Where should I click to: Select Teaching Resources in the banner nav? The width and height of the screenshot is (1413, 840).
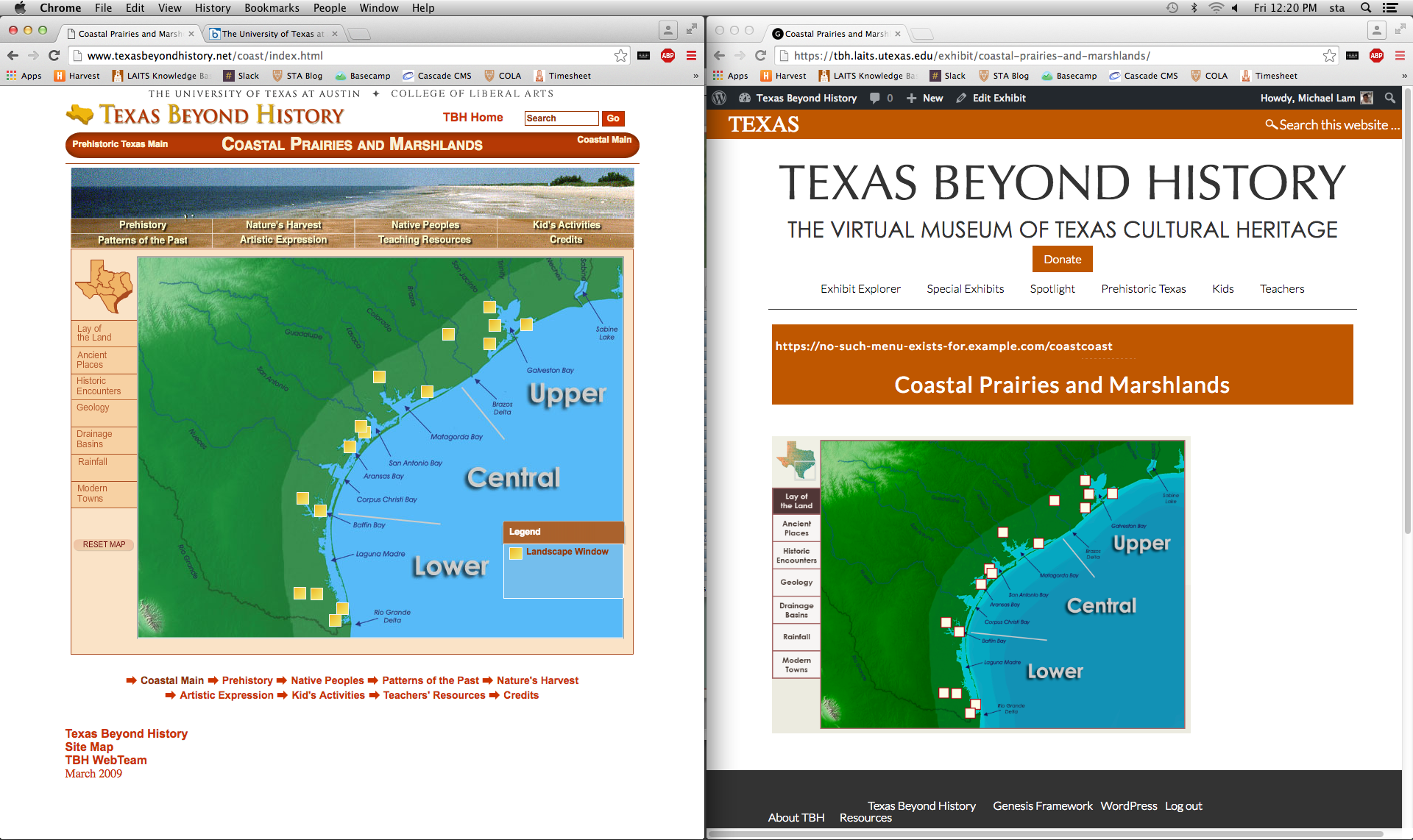425,240
